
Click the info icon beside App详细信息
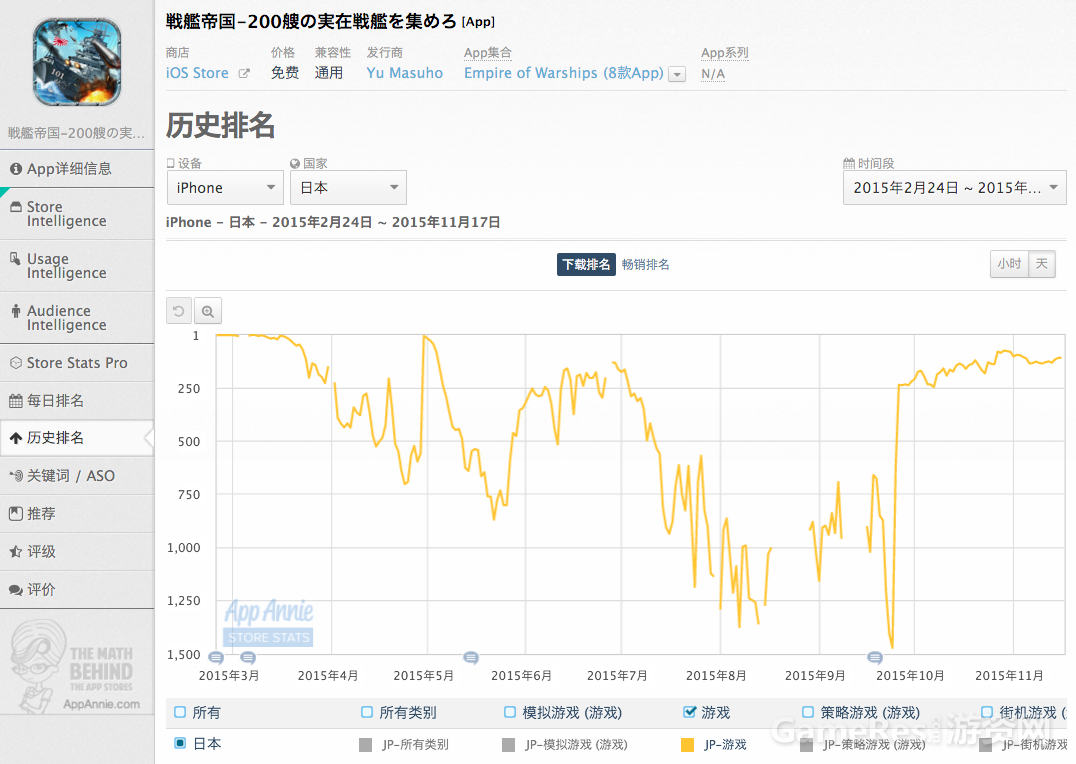tap(16, 169)
